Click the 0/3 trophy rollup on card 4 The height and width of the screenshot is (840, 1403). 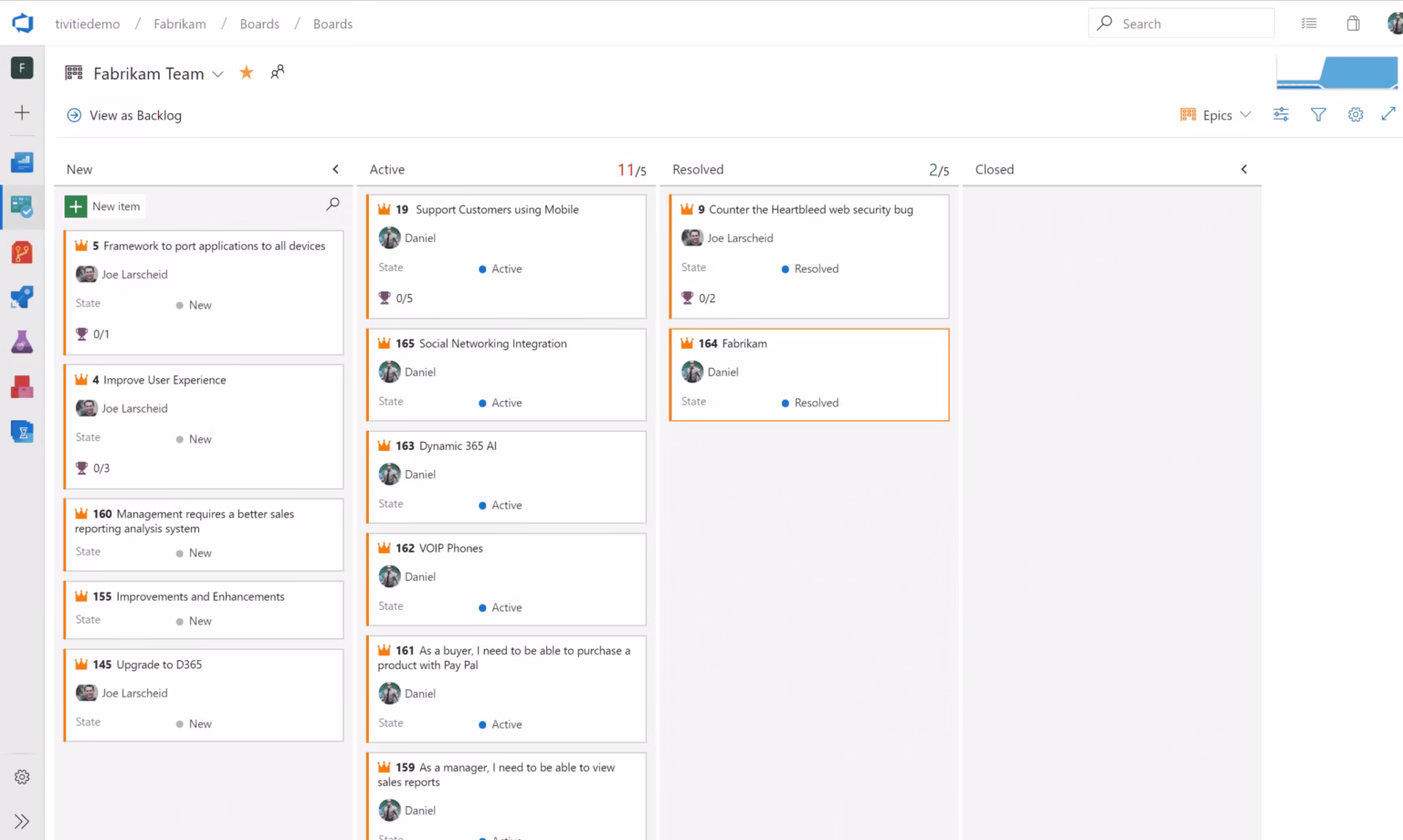(x=92, y=468)
